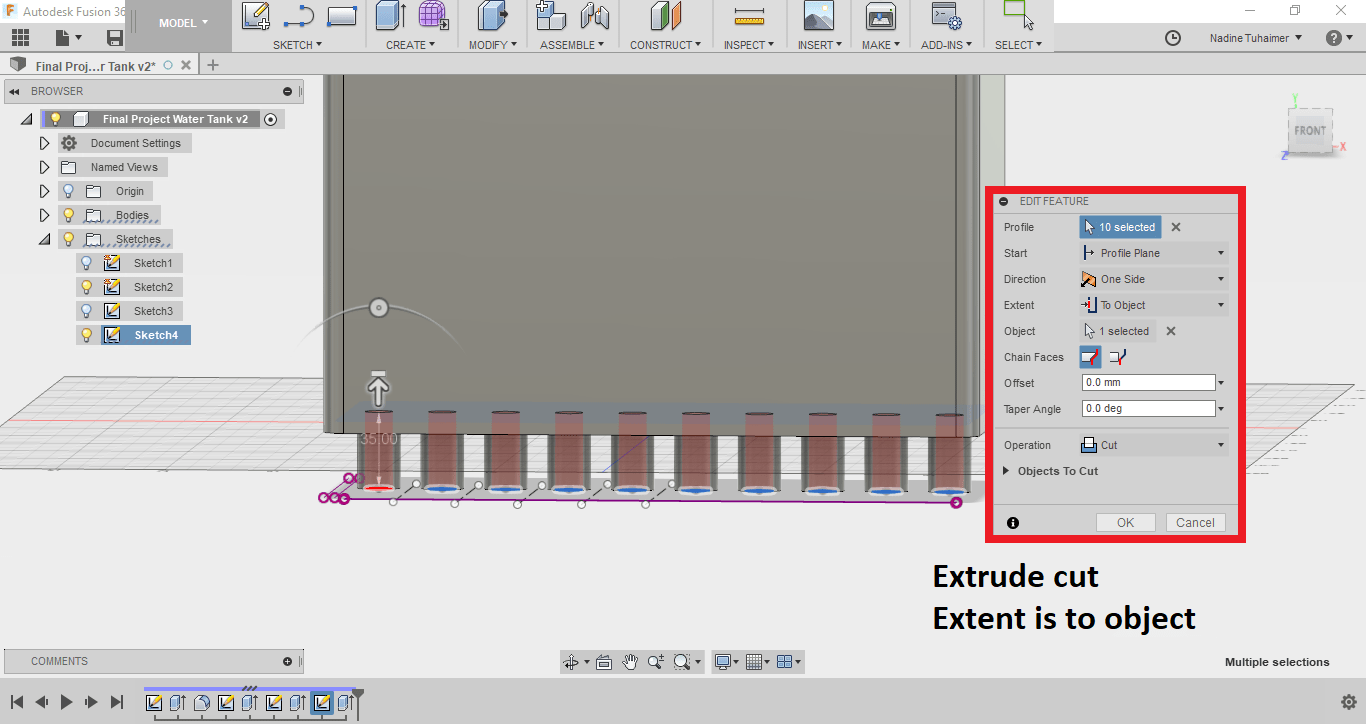The image size is (1366, 724).
Task: Click the Insert Decal image icon
Action: click(x=819, y=16)
